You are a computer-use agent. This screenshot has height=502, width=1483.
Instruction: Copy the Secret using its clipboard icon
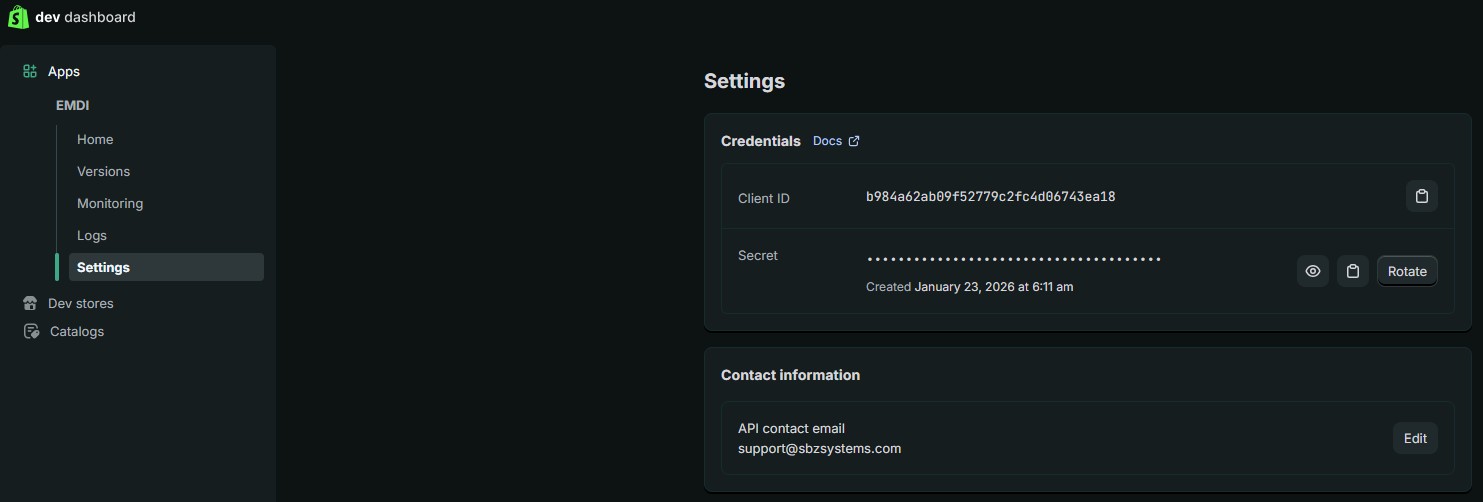pyautogui.click(x=1352, y=271)
